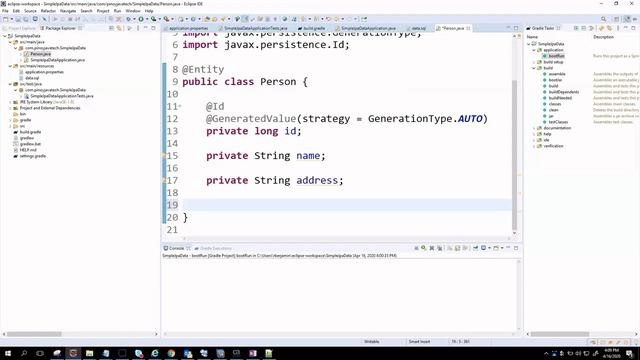Select the Console tab
This screenshot has height=360, width=640.
click(176, 248)
